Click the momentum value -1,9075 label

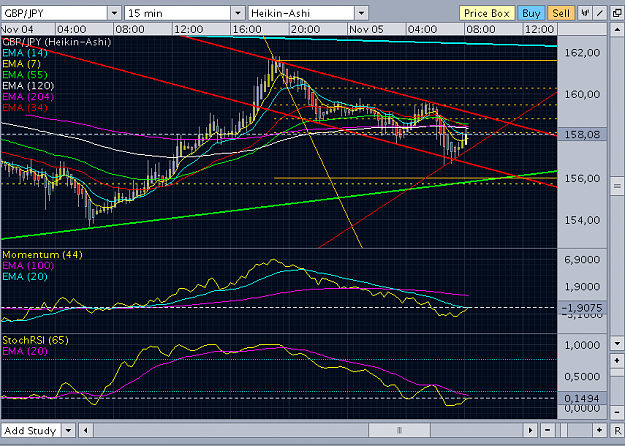coord(582,308)
